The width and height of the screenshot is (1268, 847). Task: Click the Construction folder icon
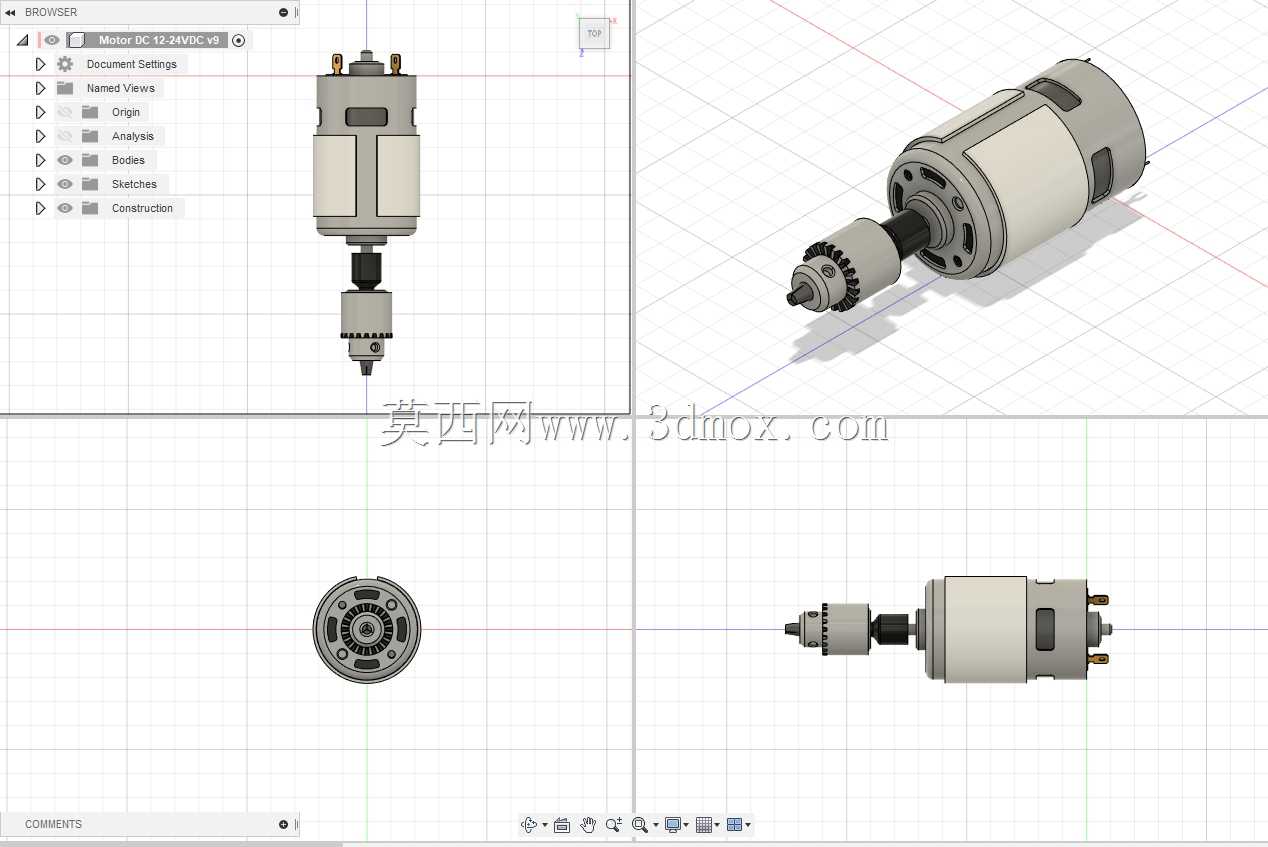(90, 208)
